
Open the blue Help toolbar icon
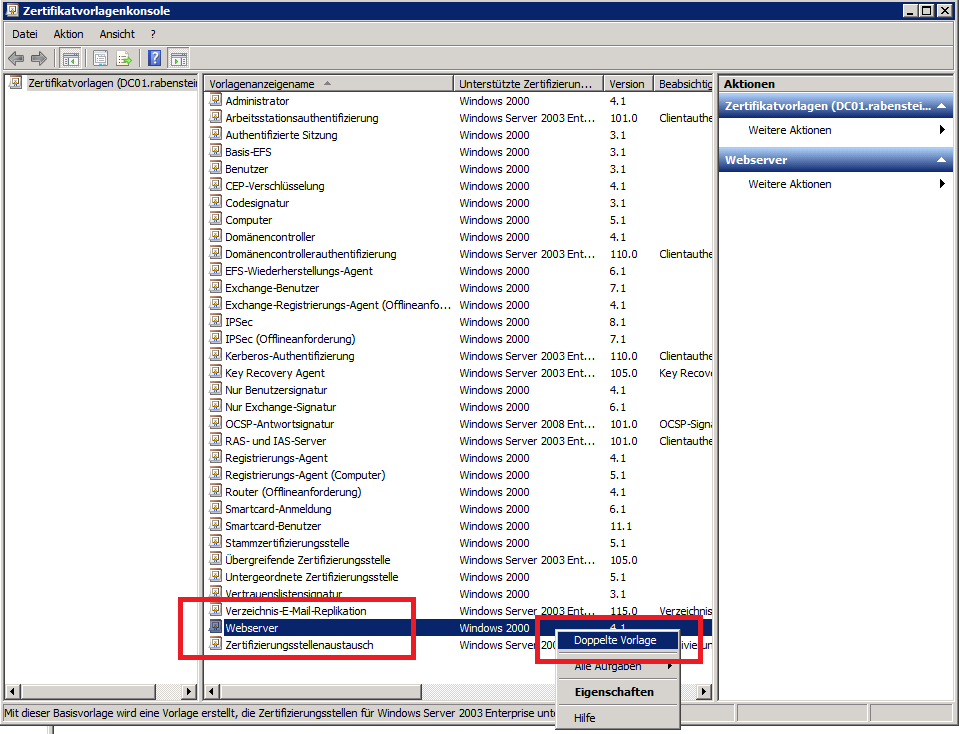[x=155, y=58]
